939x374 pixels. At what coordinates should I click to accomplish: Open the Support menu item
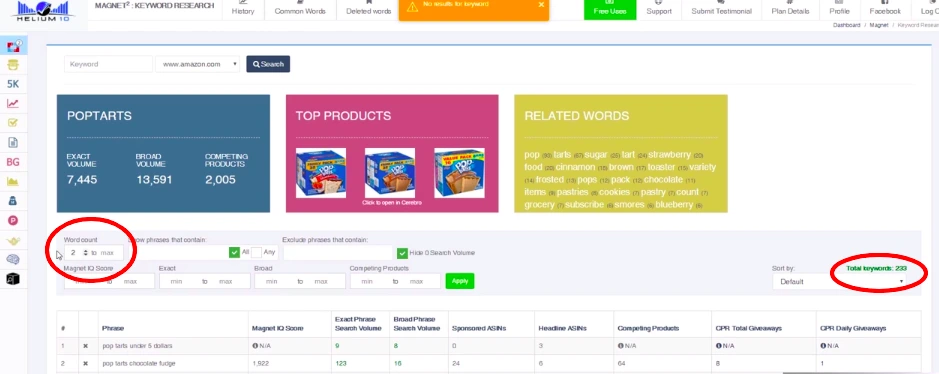(x=659, y=9)
